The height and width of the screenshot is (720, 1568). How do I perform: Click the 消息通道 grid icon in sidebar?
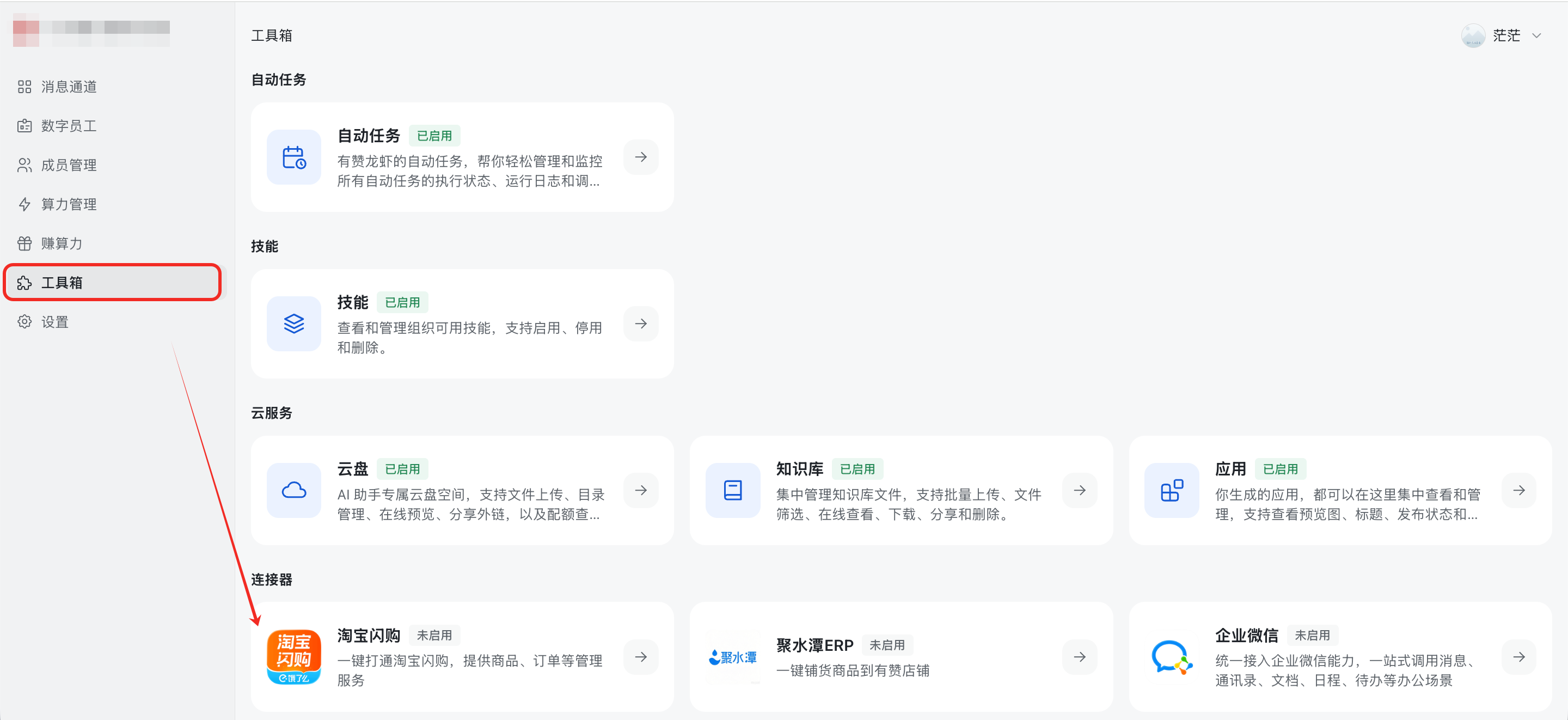(x=24, y=87)
